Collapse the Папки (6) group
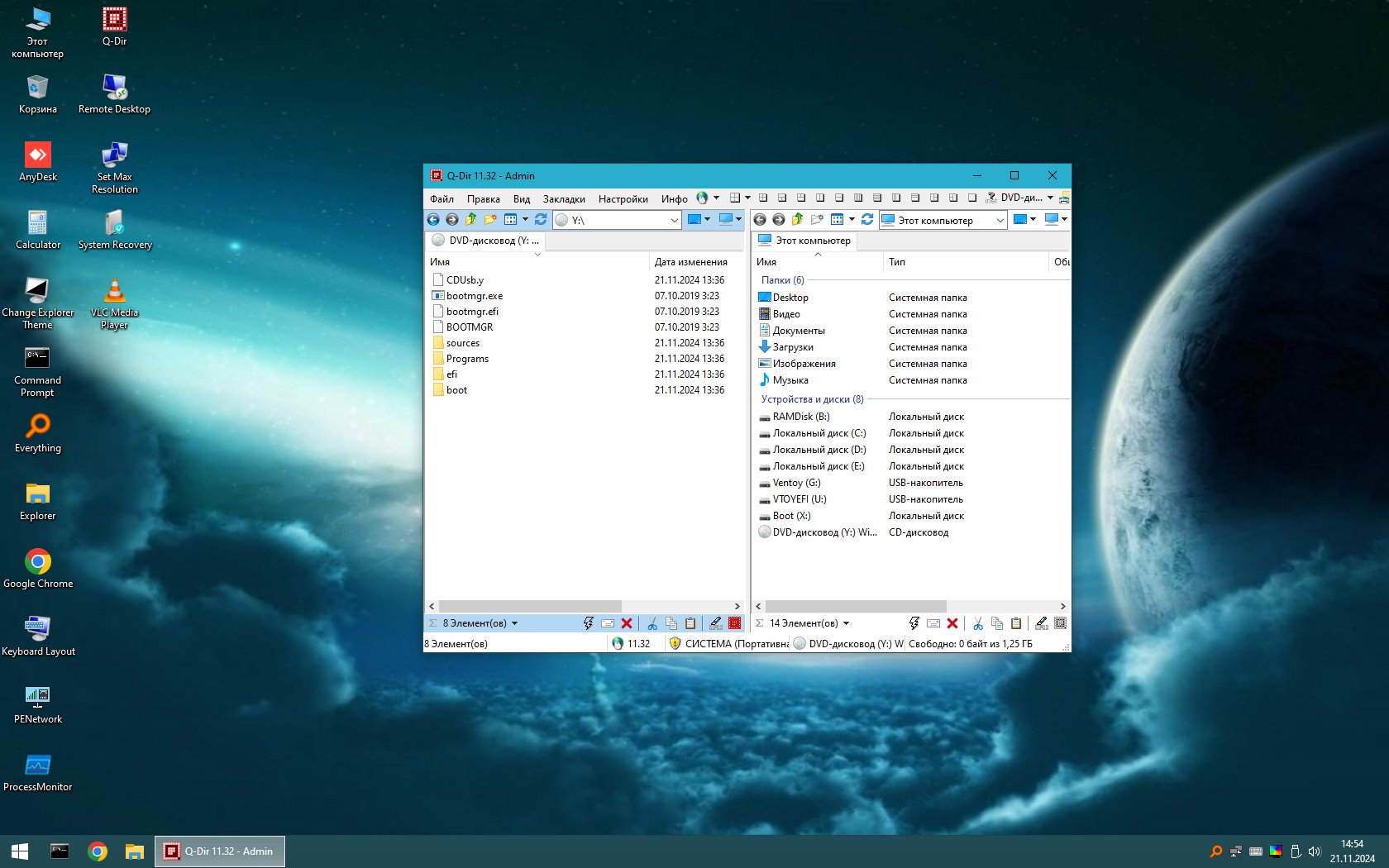Image resolution: width=1389 pixels, height=868 pixels. coord(782,280)
